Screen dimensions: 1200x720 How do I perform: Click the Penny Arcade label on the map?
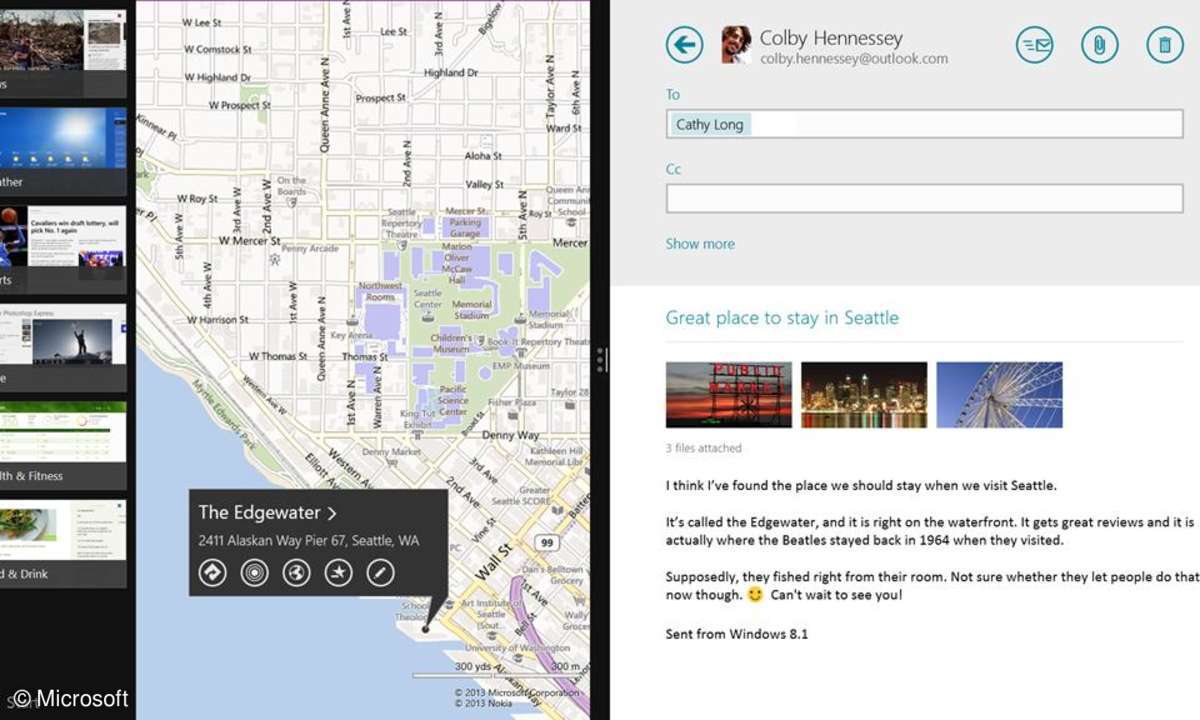(x=309, y=249)
